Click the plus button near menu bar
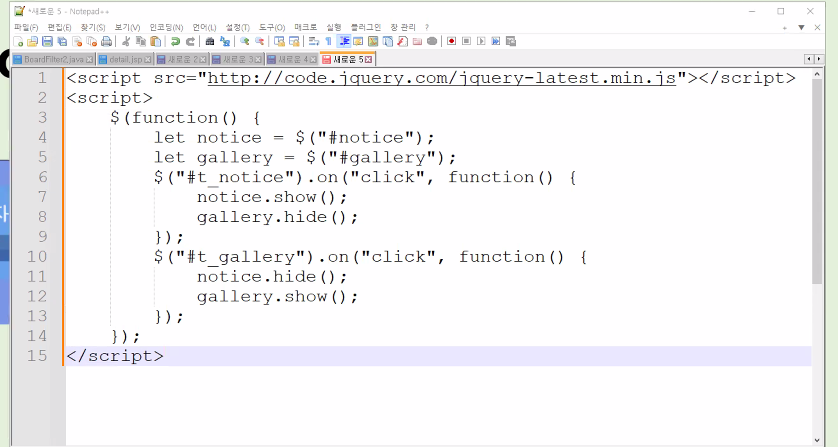Image resolution: width=838 pixels, height=447 pixels. [785, 28]
